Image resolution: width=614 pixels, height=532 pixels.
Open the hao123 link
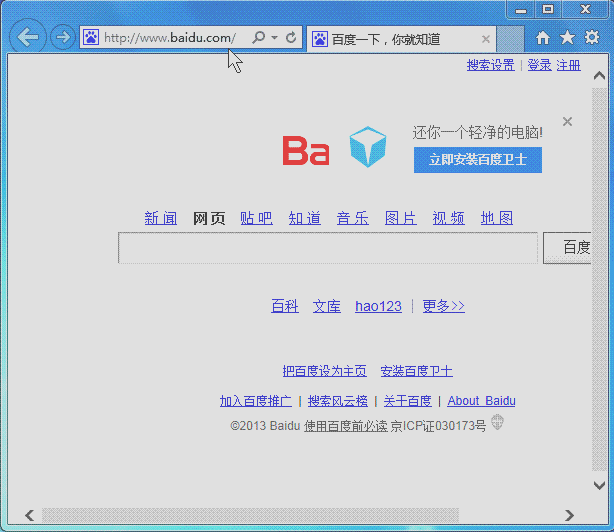[378, 306]
